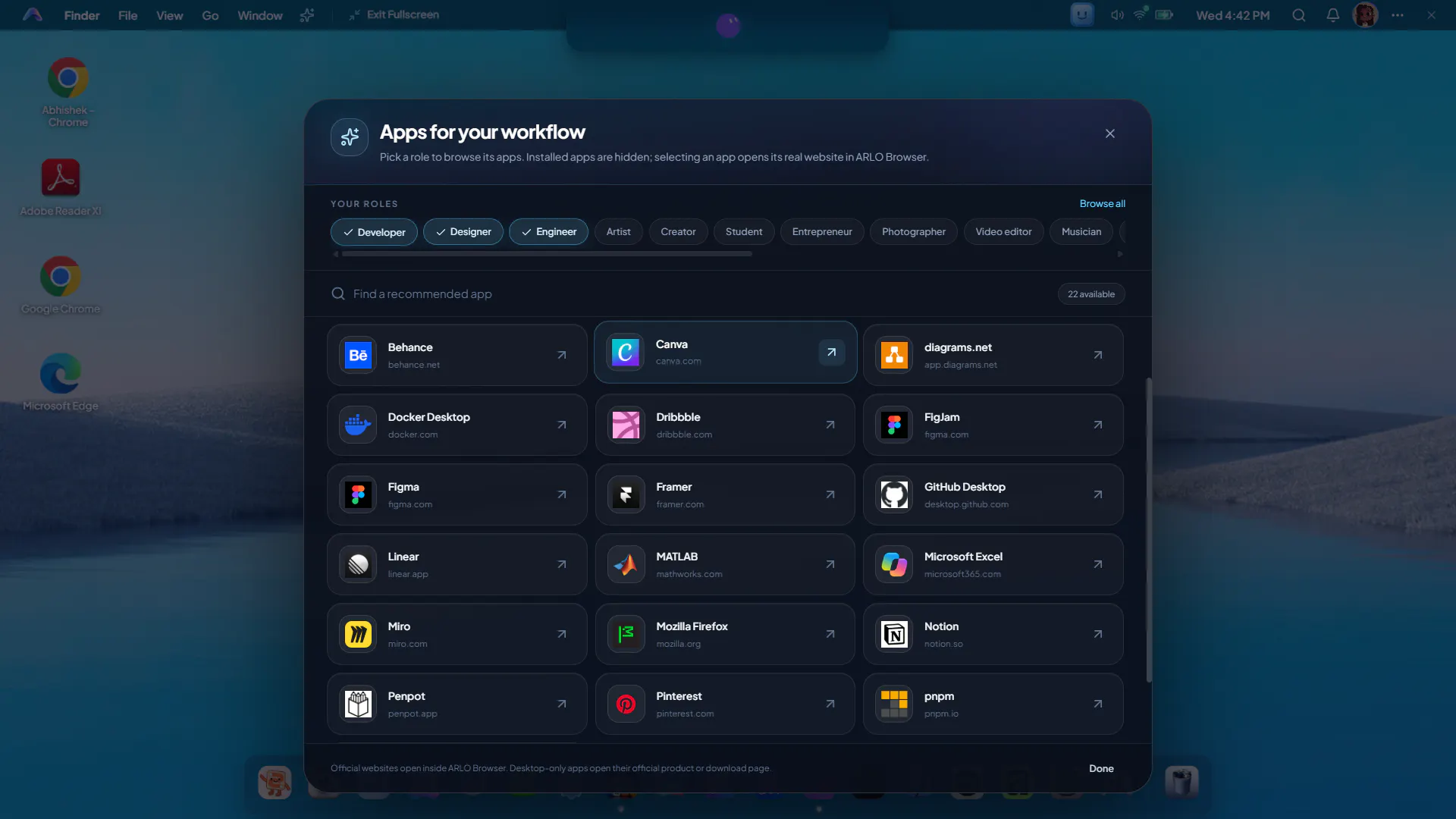Open the notifications bell icon
This screenshot has height=819, width=1456.
pyautogui.click(x=1332, y=15)
